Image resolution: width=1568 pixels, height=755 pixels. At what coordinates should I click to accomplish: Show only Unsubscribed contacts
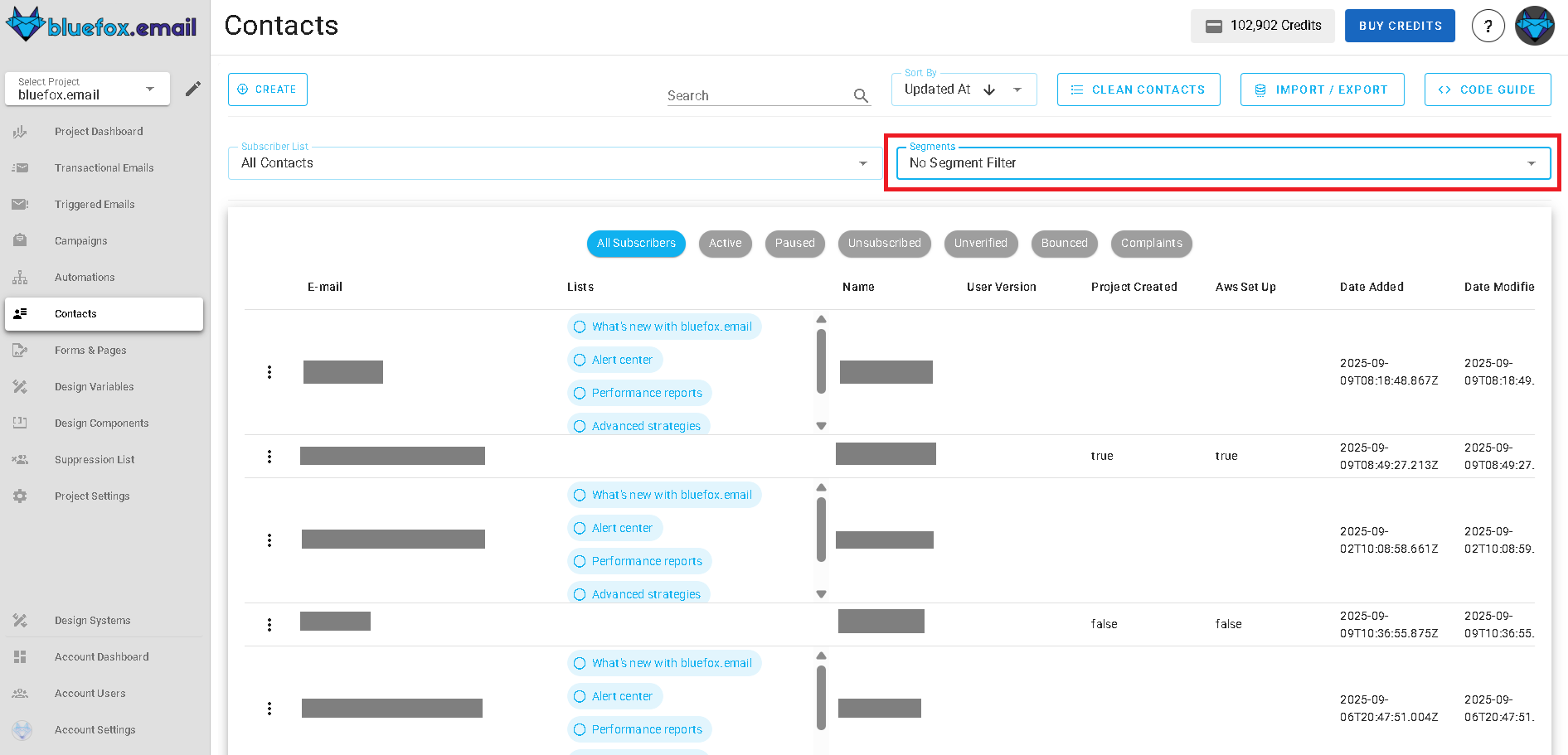point(884,243)
